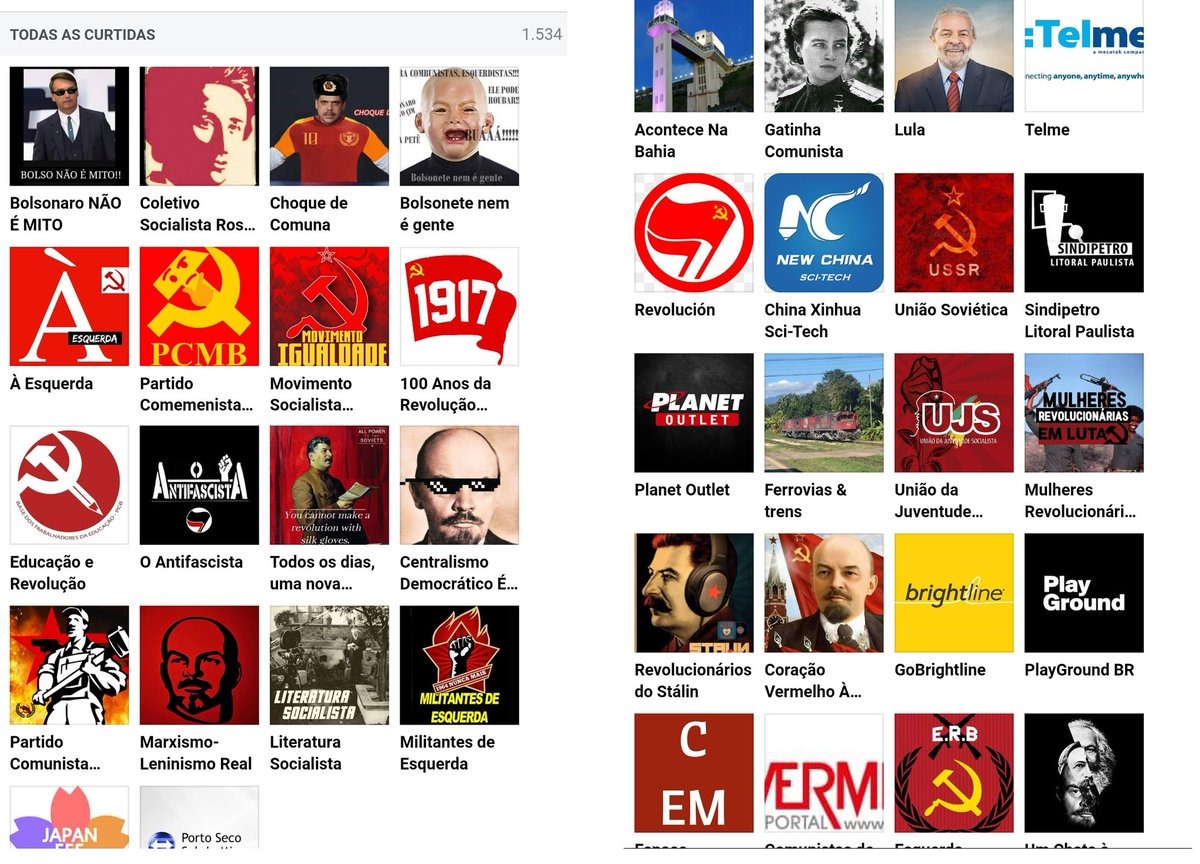Open the Gatinha Comunista page link

[x=804, y=141]
